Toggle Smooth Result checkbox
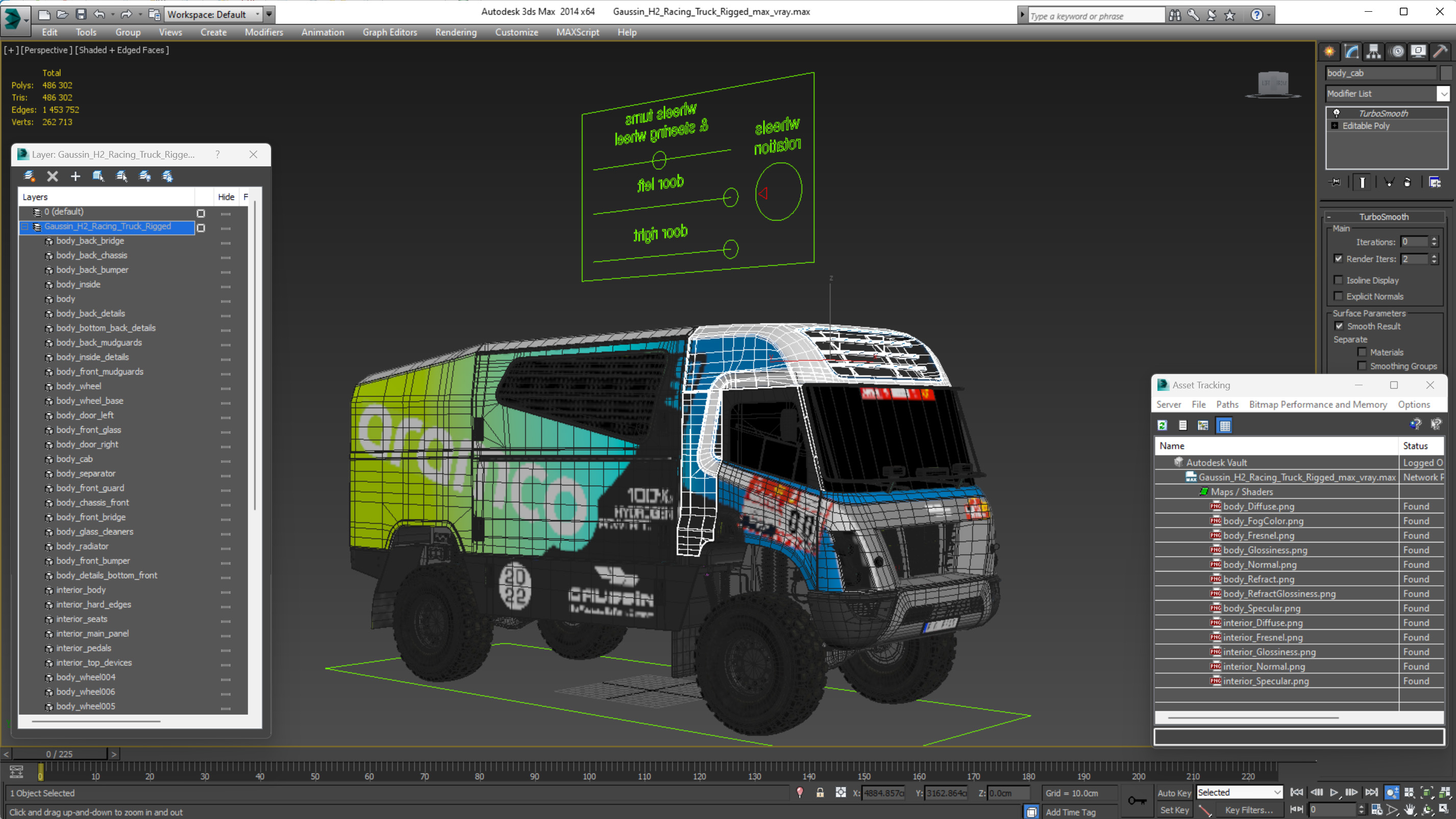 point(1339,326)
